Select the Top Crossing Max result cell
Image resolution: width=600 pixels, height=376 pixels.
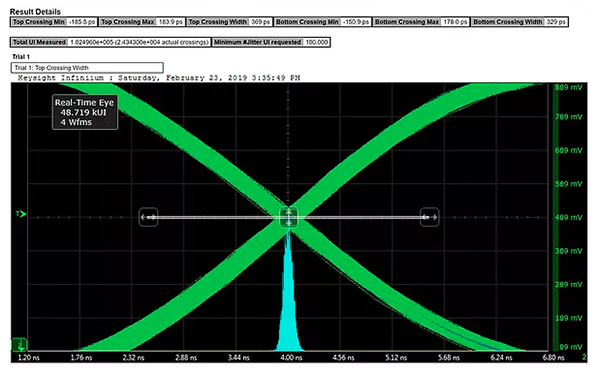[x=142, y=22]
